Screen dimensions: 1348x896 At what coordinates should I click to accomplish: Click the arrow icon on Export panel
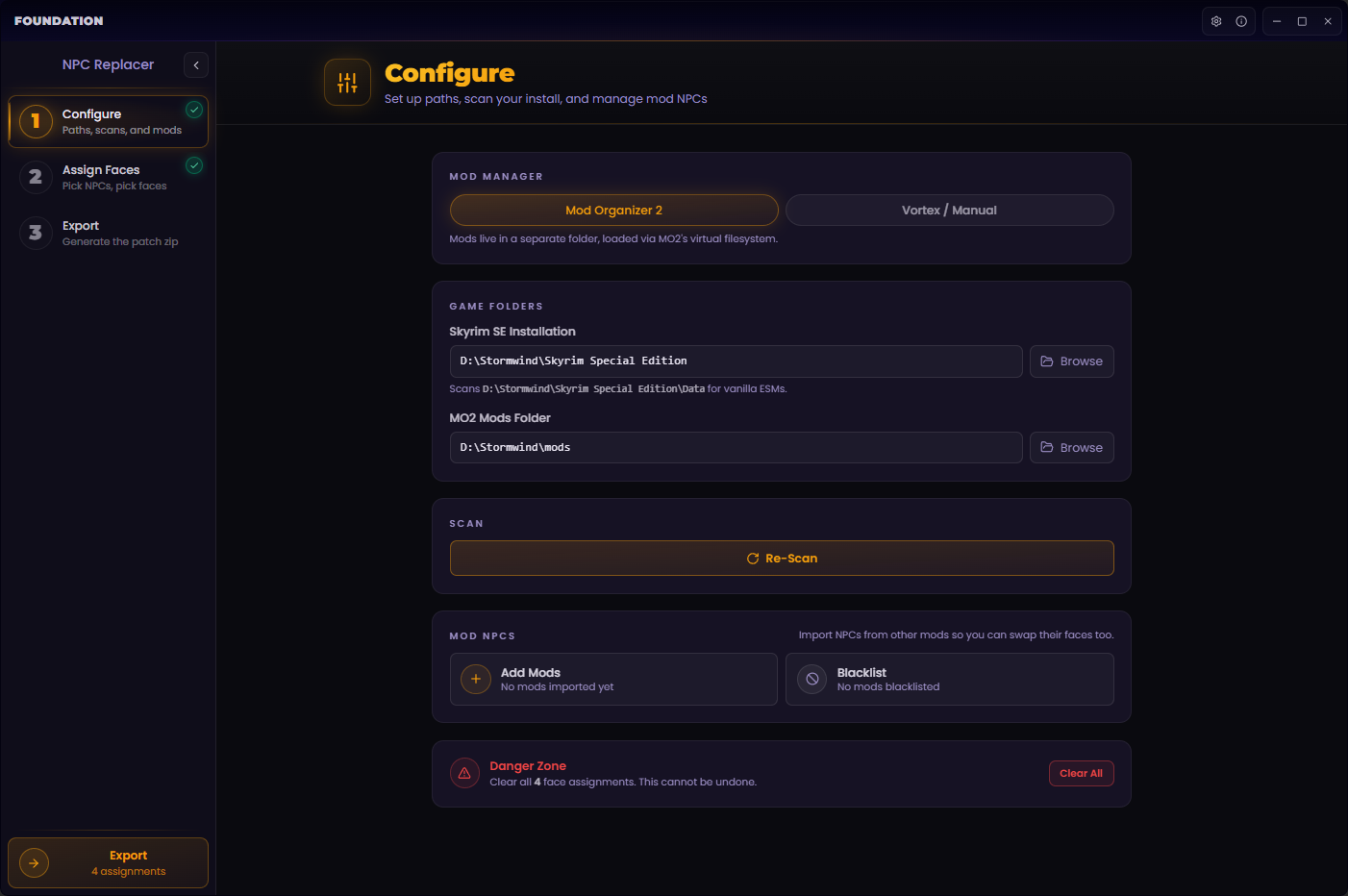point(35,862)
